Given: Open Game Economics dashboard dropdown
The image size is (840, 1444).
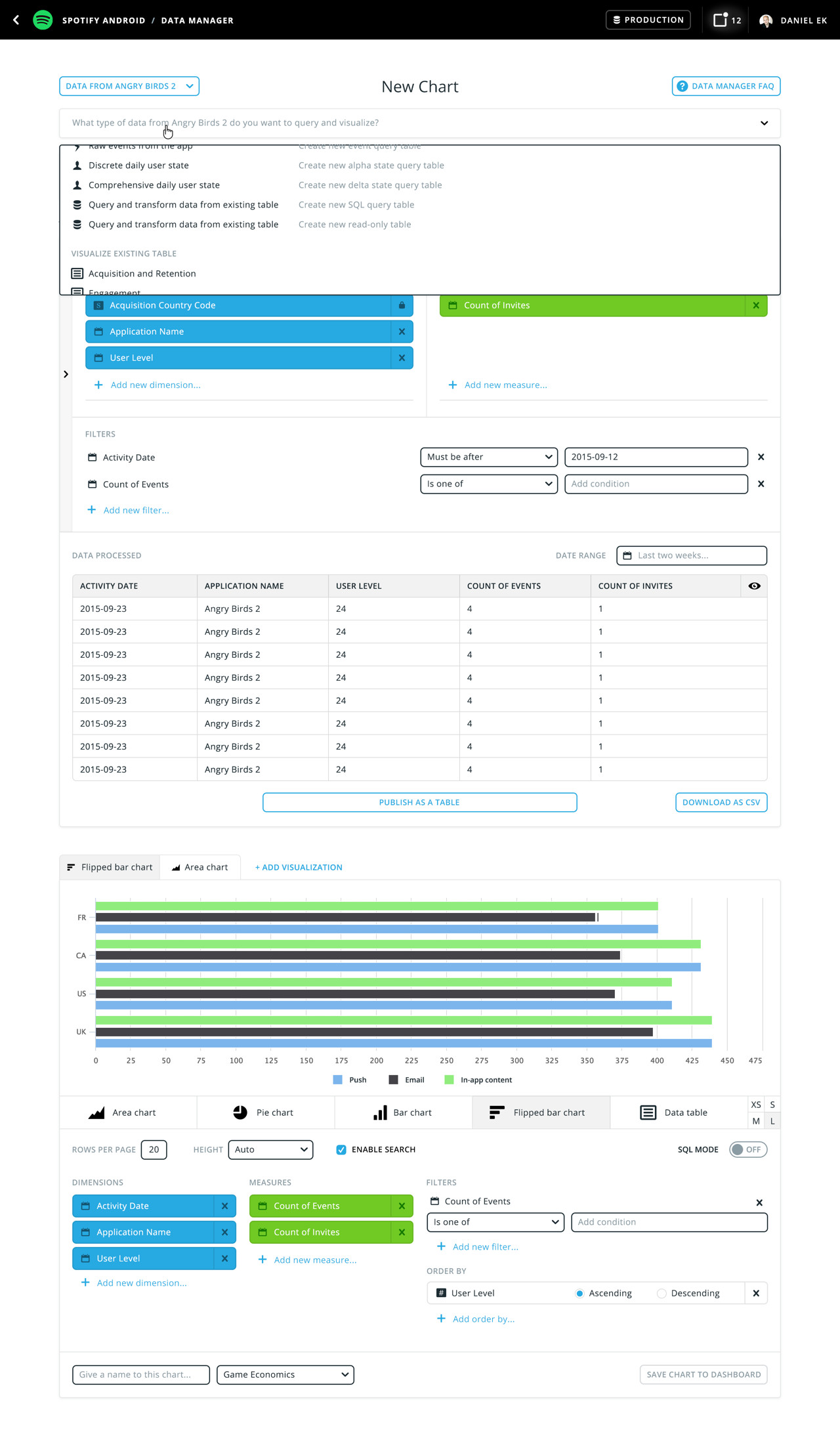Looking at the screenshot, I should (285, 1374).
